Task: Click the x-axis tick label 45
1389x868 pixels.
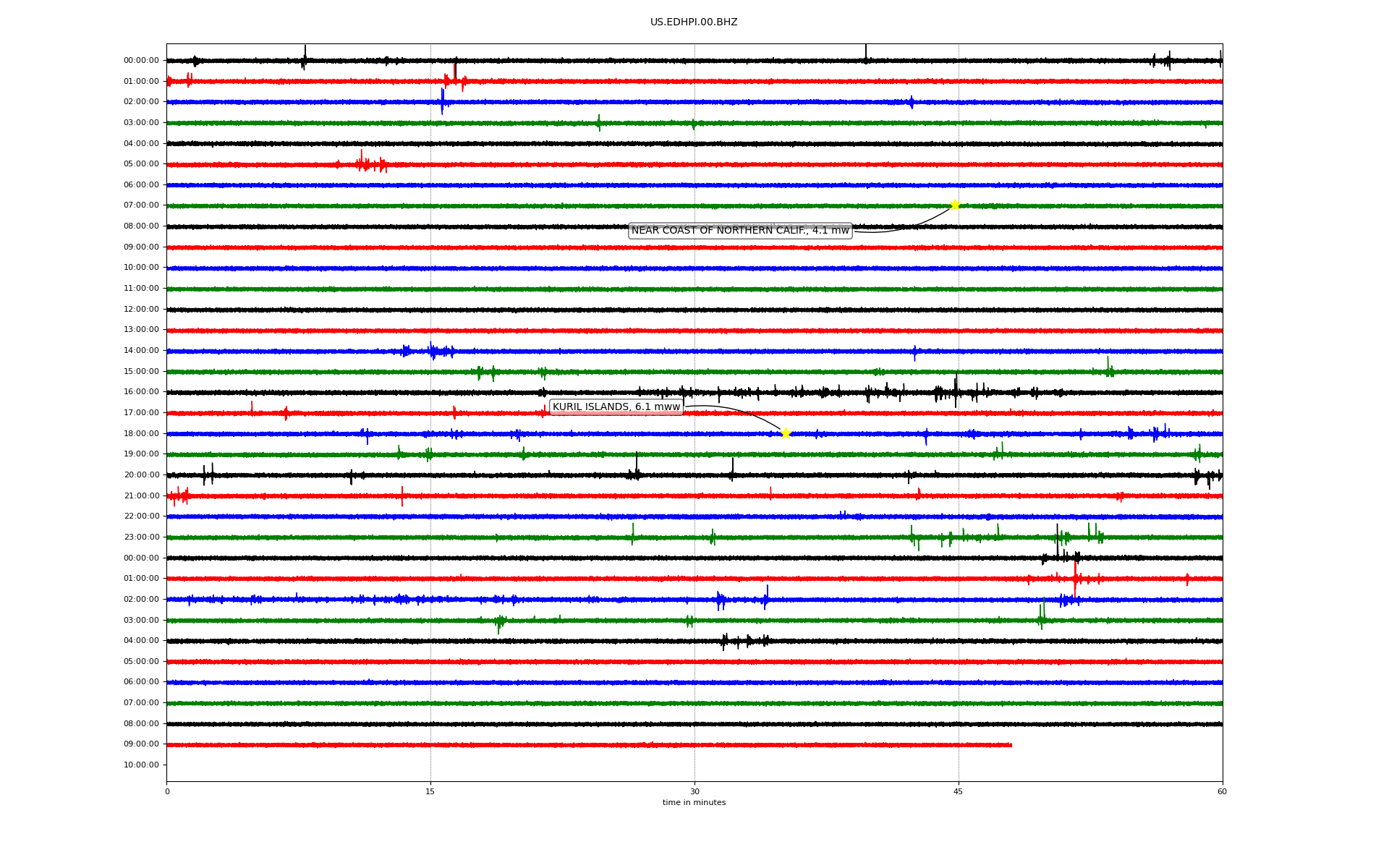Action: pos(959,791)
